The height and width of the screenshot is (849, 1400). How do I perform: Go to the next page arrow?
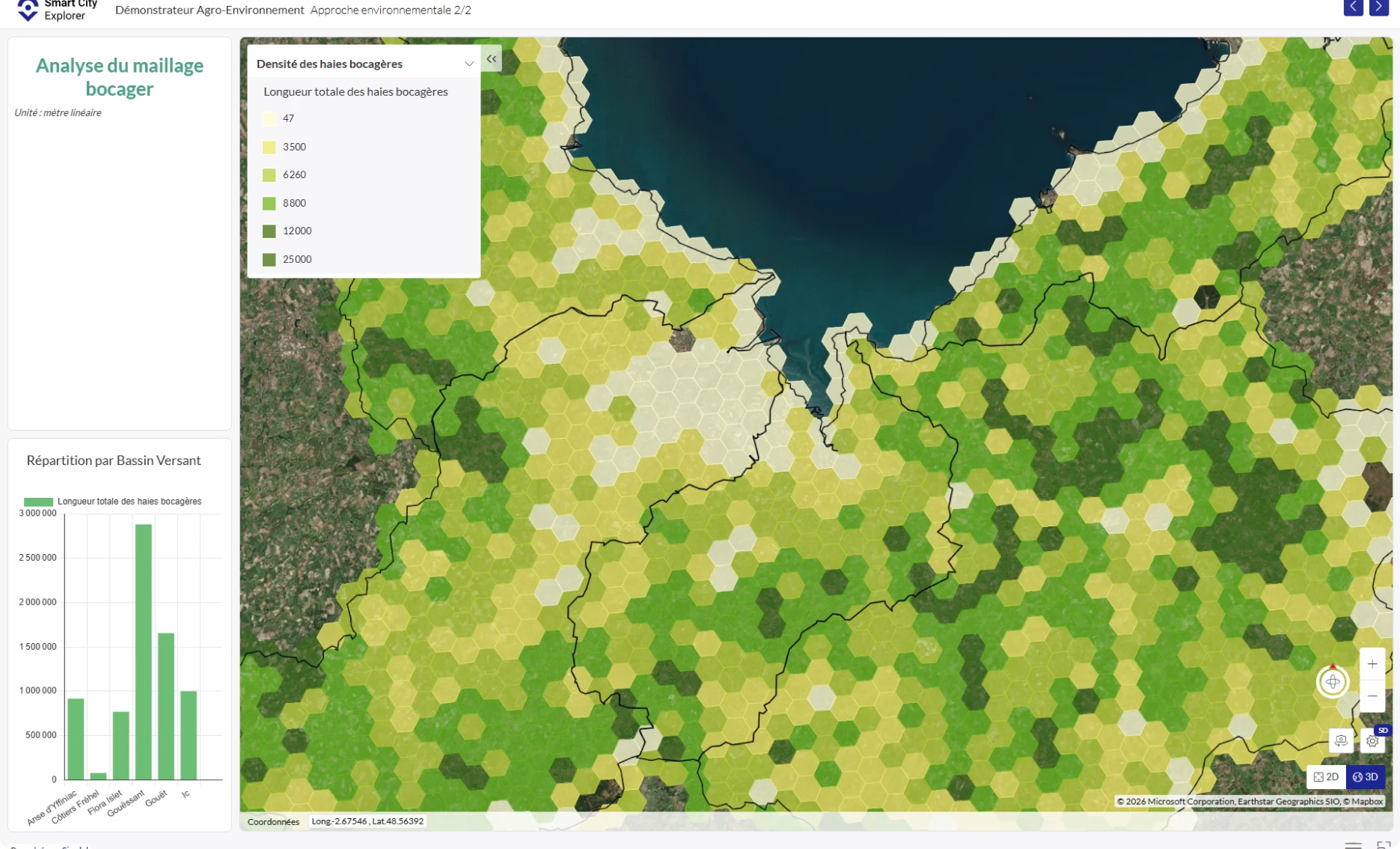pyautogui.click(x=1379, y=7)
